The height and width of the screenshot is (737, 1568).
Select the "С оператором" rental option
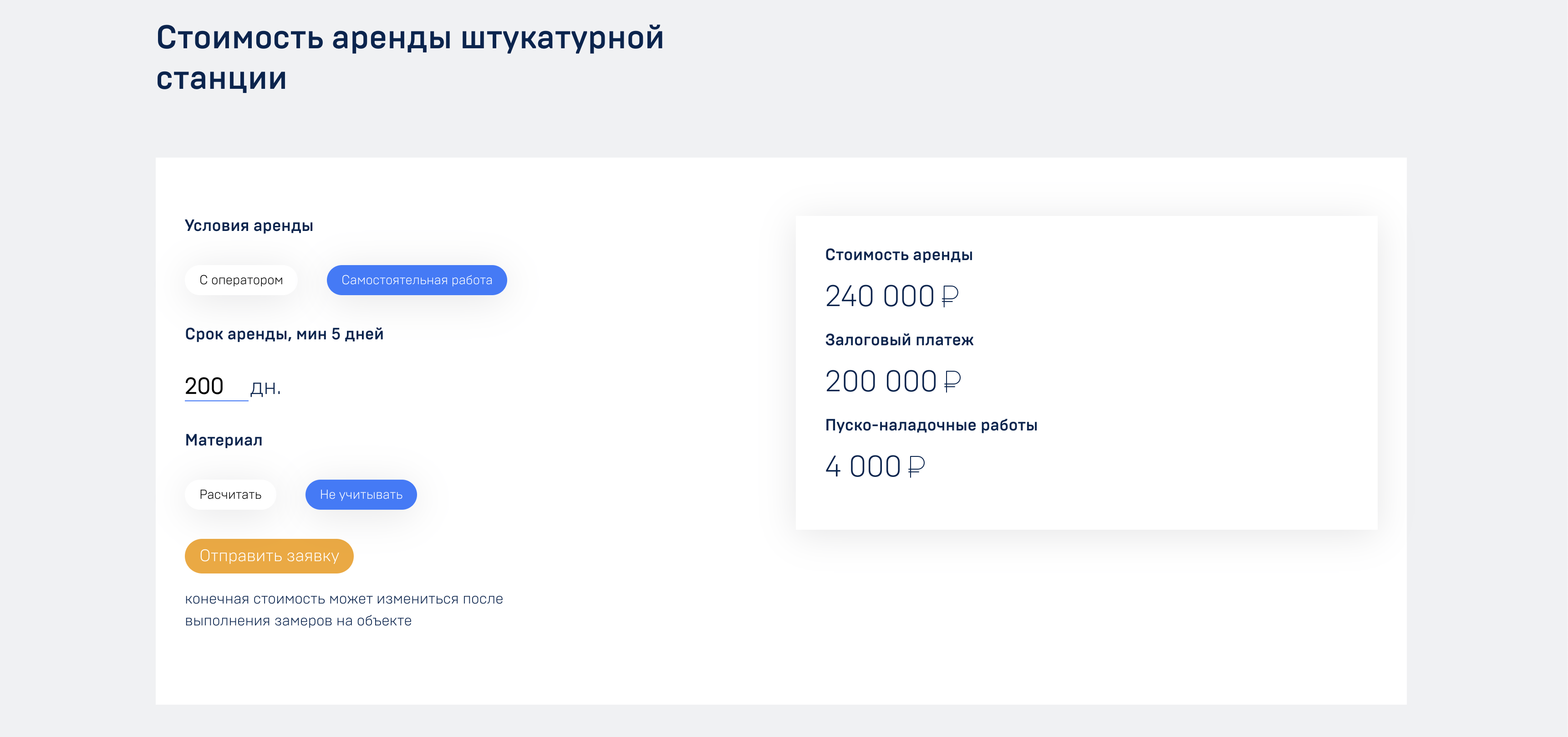click(241, 280)
